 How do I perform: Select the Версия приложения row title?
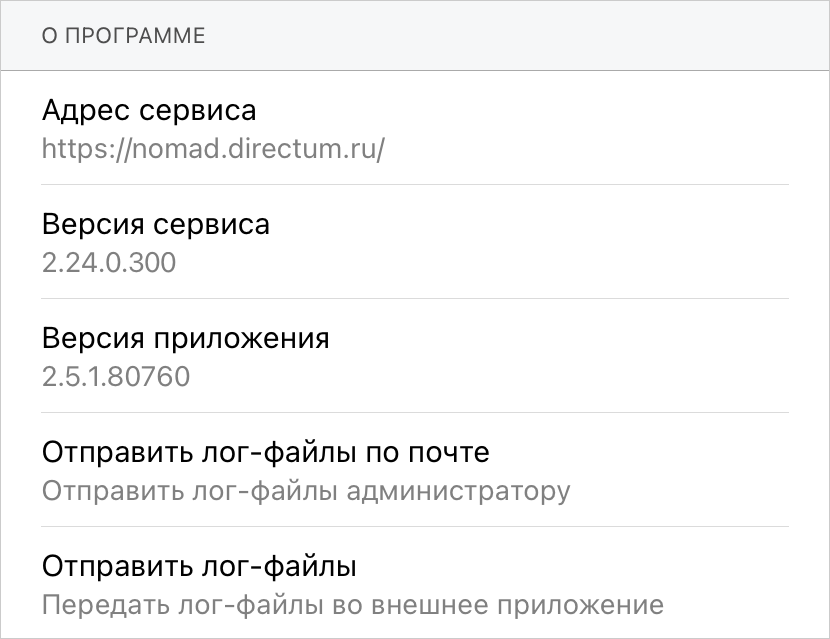click(x=186, y=338)
